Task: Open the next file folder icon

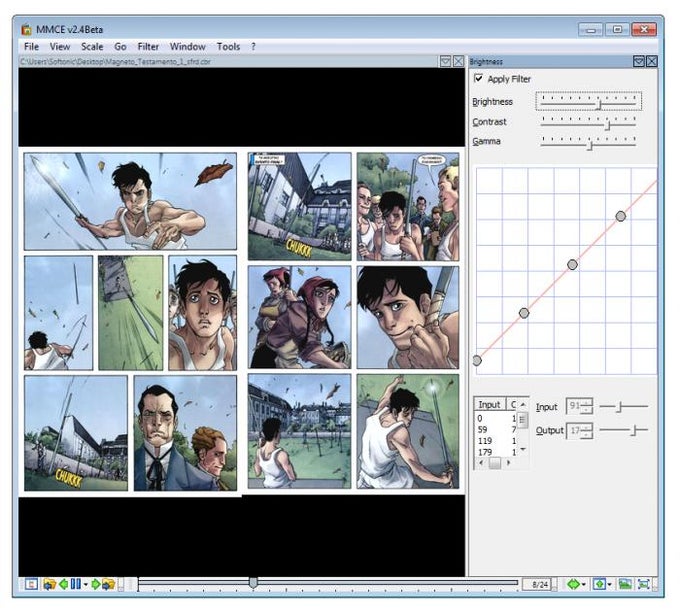Action: [108, 584]
